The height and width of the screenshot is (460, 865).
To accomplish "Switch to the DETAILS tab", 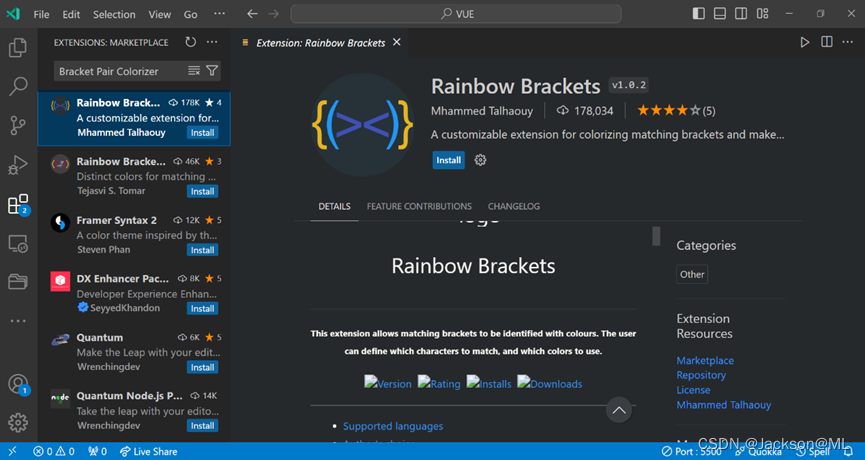I will tap(334, 206).
